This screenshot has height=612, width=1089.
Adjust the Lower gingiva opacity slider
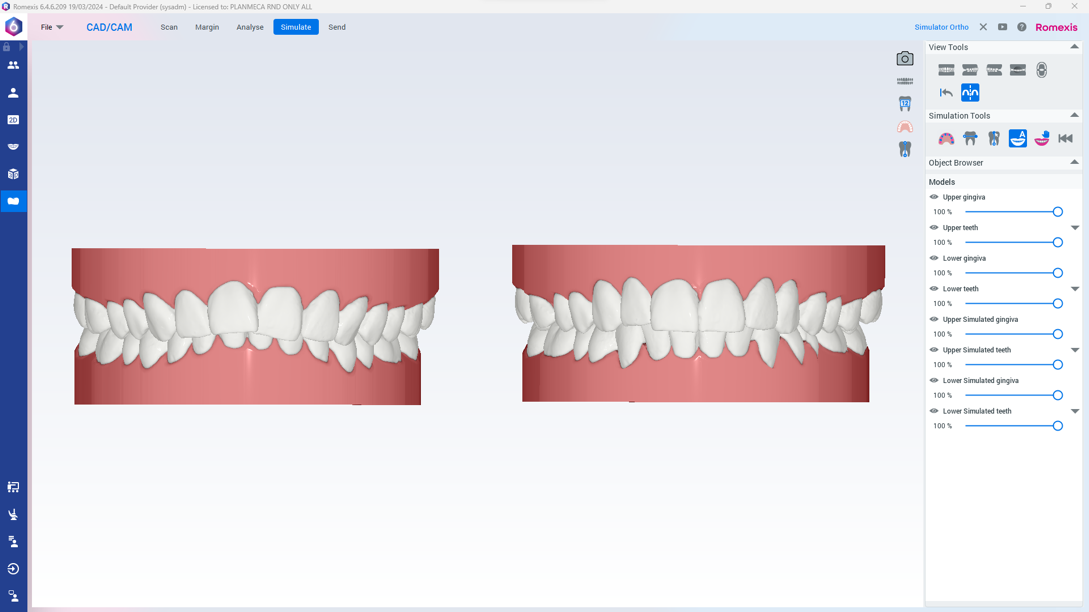point(1056,272)
